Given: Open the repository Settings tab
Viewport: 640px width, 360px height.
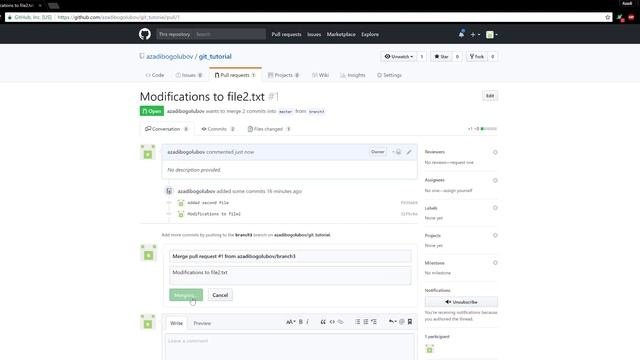Looking at the screenshot, I should point(389,75).
